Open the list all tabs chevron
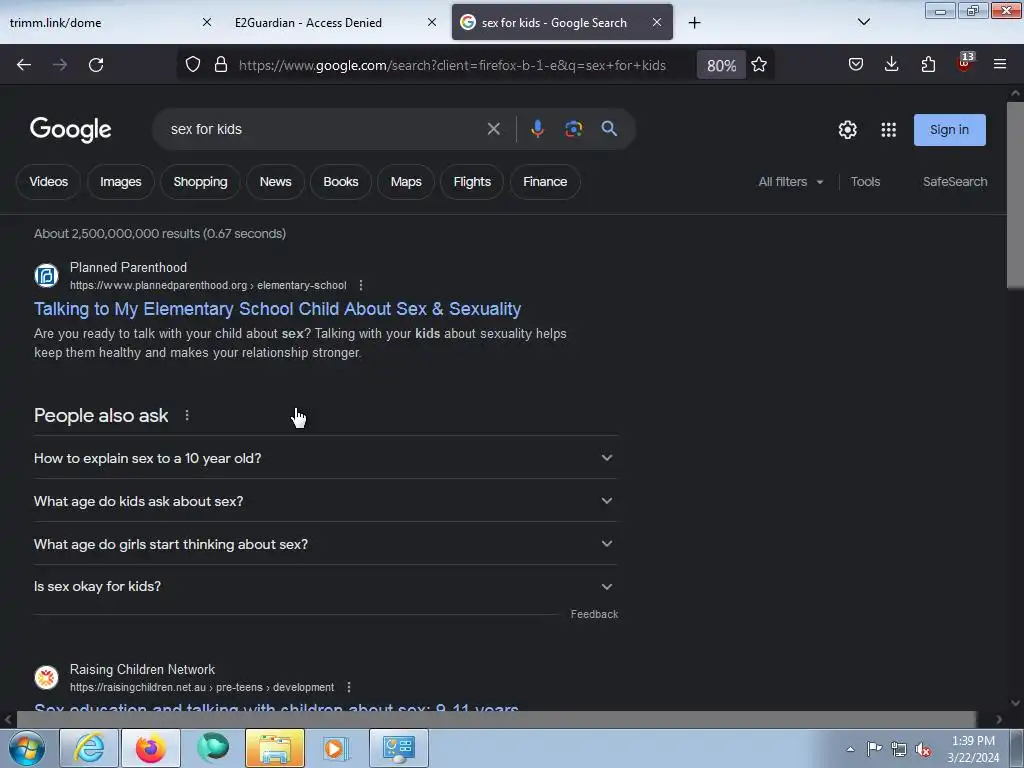Screen dimensions: 1024x768 [864, 22]
